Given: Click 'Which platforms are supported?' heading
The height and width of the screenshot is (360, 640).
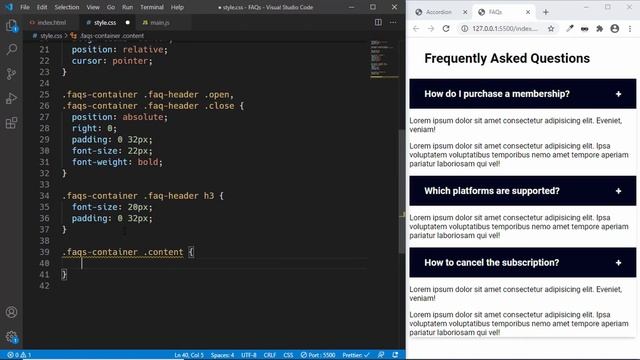Looking at the screenshot, I should [492, 191].
